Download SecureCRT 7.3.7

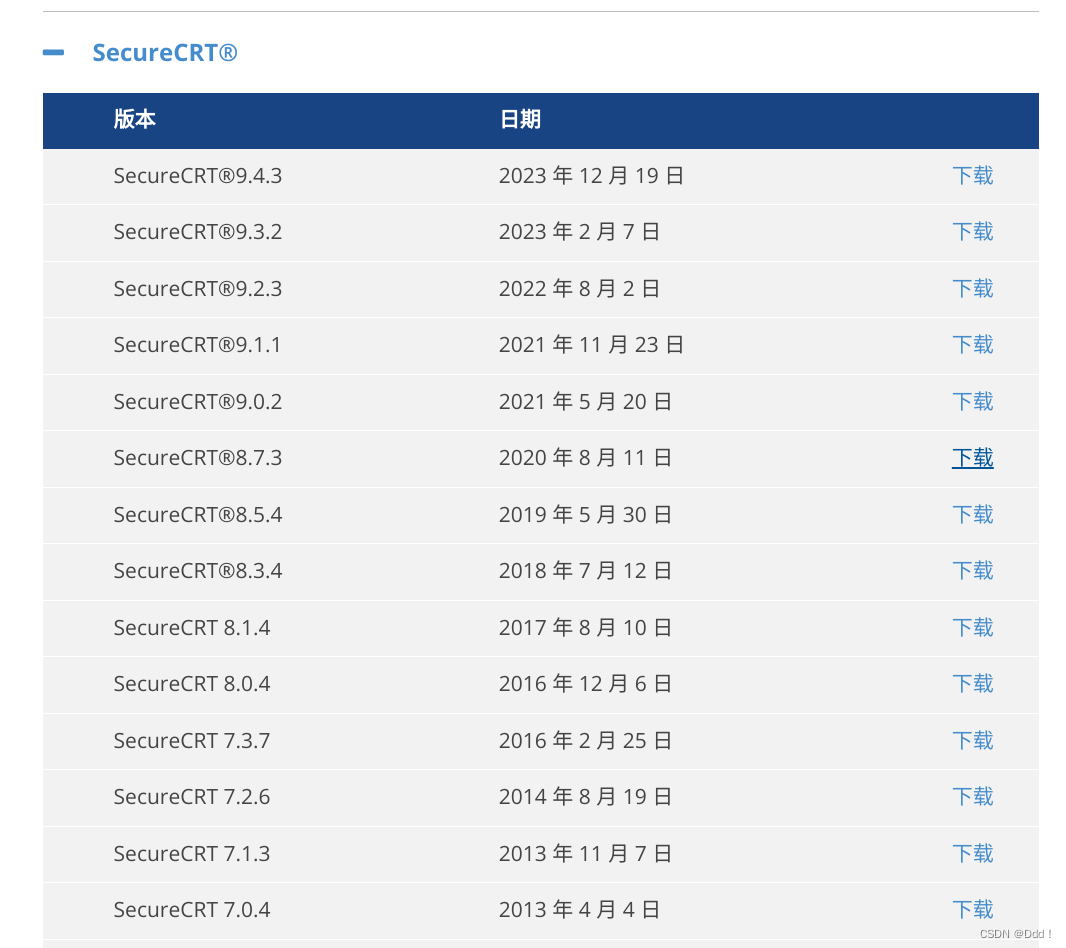pos(972,740)
